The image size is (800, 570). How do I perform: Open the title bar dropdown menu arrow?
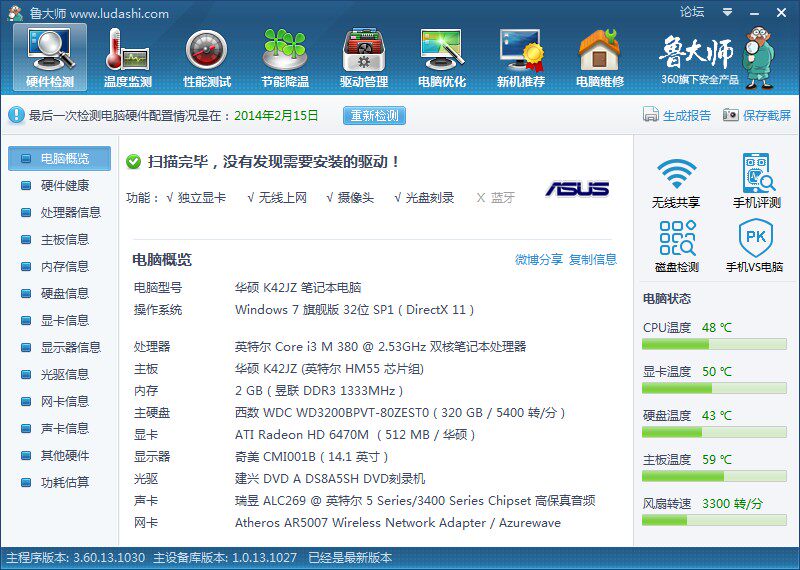pos(728,12)
